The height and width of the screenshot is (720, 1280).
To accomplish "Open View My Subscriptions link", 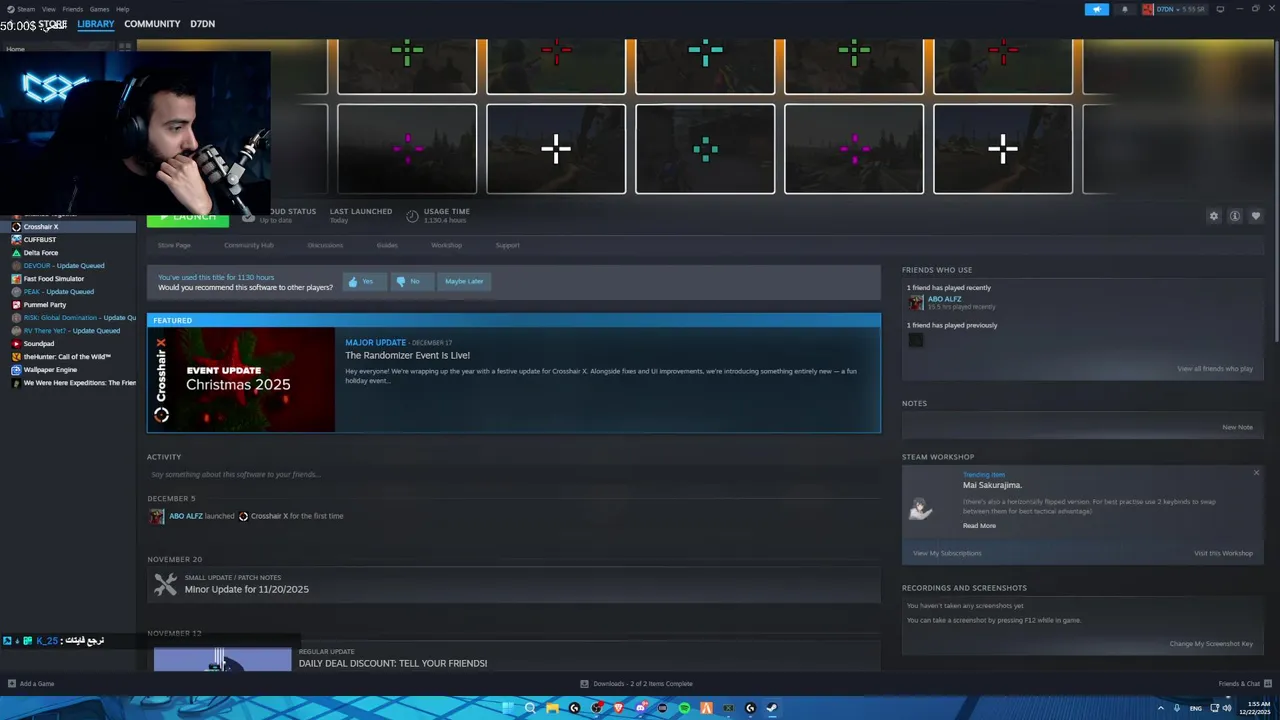I will coord(947,553).
